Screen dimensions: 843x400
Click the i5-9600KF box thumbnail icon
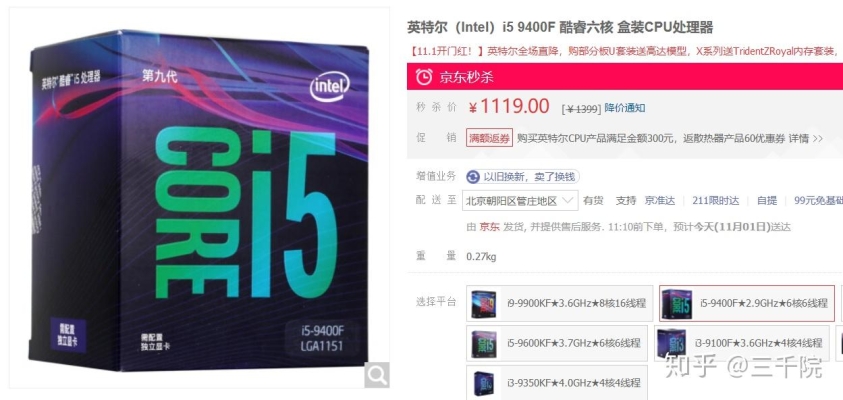click(x=484, y=344)
